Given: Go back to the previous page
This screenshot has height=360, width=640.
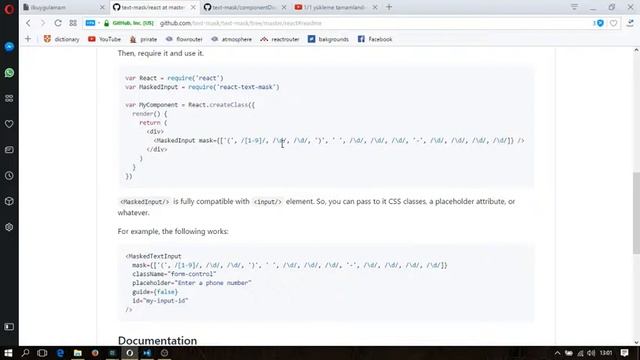Looking at the screenshot, I should [x=28, y=23].
